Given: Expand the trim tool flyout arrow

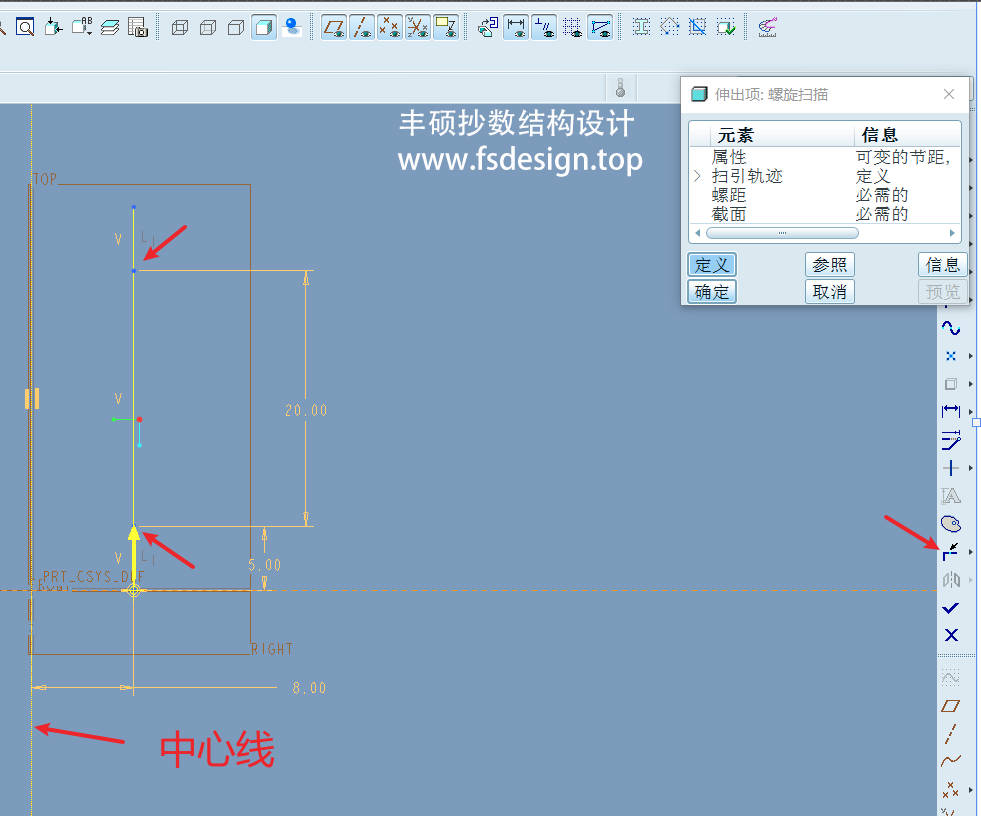Looking at the screenshot, I should pyautogui.click(x=971, y=552).
